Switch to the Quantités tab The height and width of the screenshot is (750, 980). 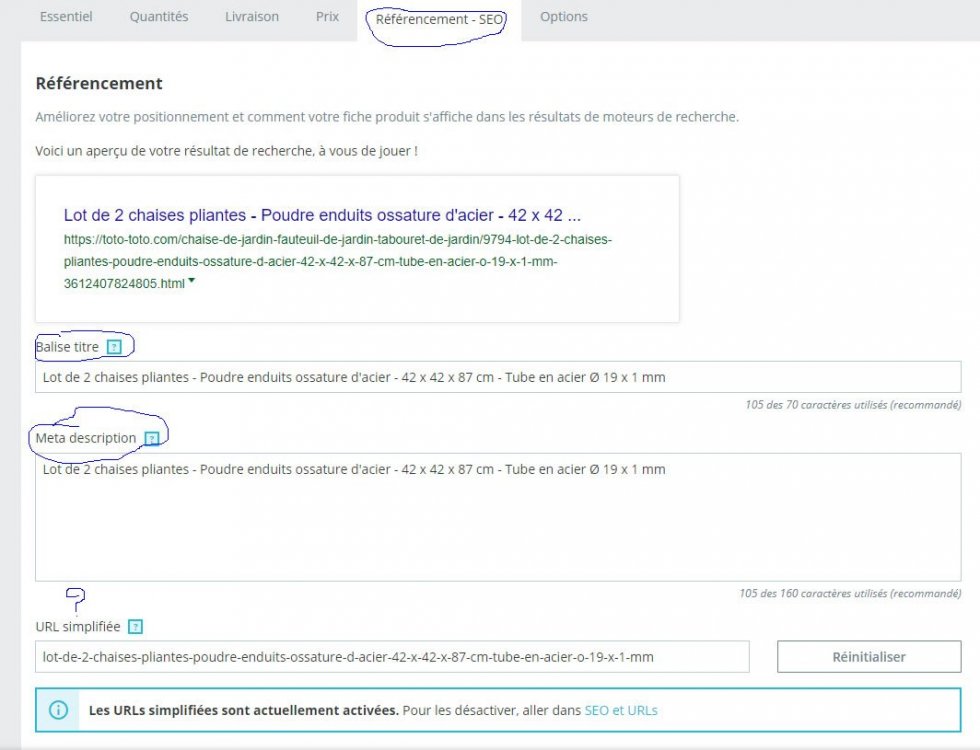click(159, 17)
